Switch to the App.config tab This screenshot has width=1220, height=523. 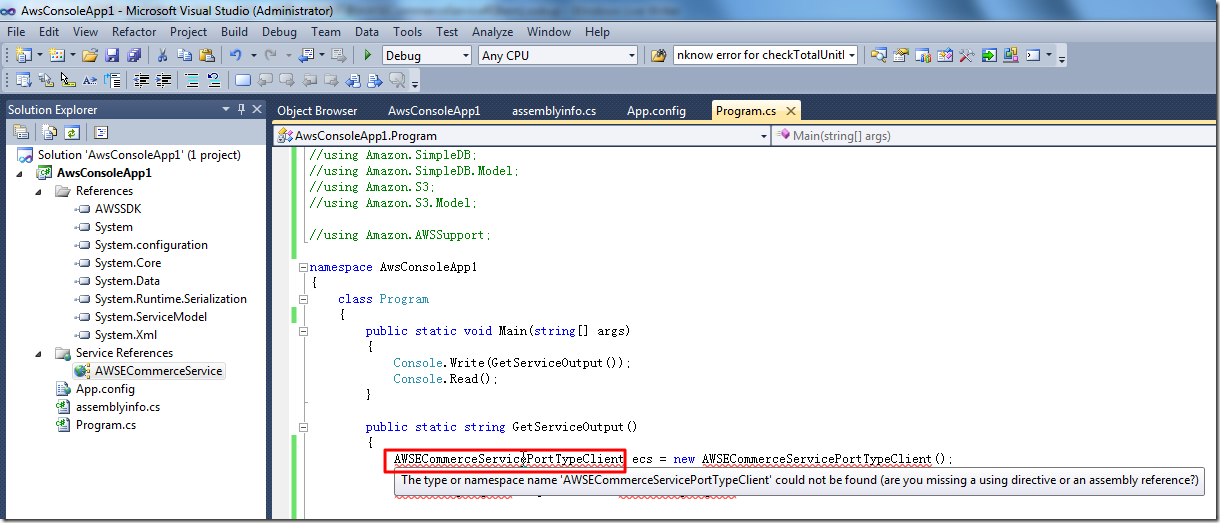(656, 111)
